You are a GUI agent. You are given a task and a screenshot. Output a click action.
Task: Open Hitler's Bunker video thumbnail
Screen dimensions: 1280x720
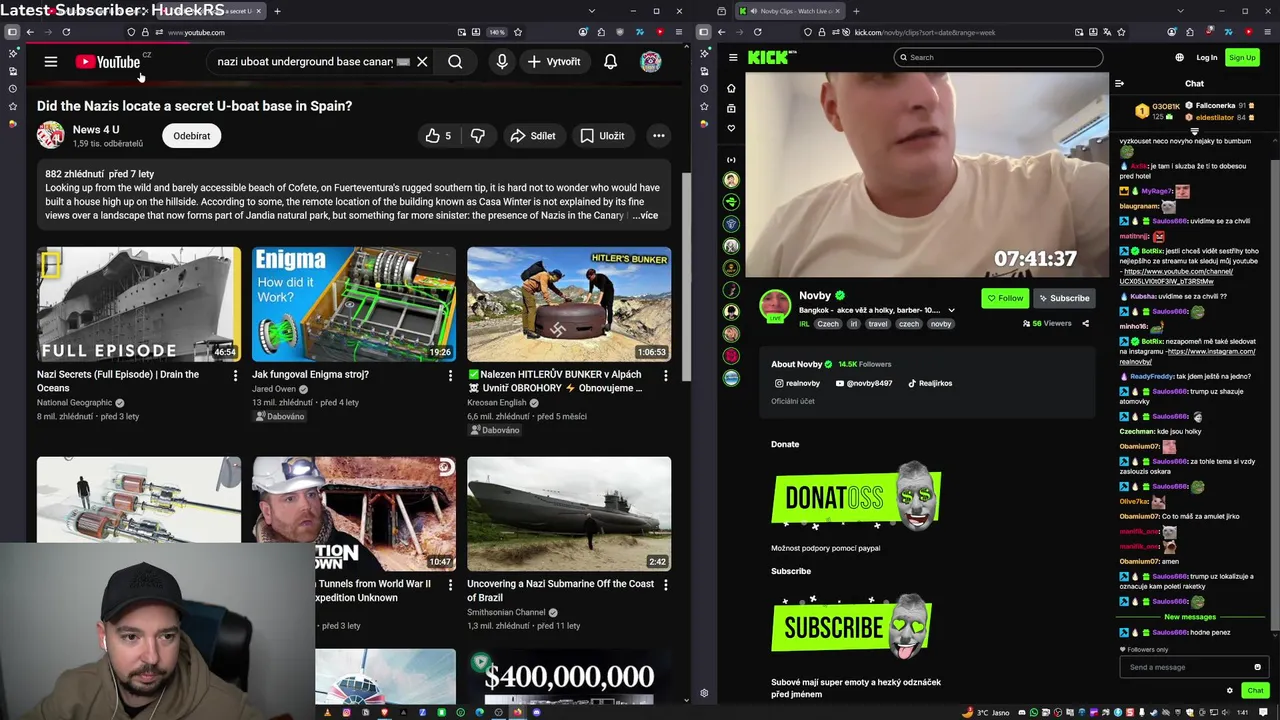tap(569, 304)
